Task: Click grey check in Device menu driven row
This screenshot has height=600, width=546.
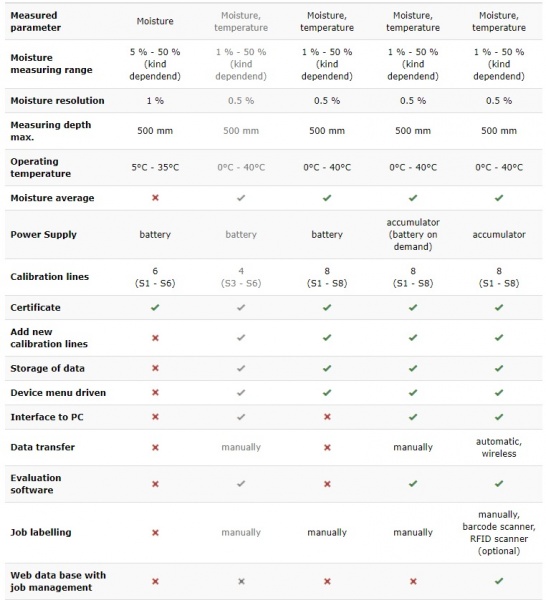Action: tap(241, 393)
